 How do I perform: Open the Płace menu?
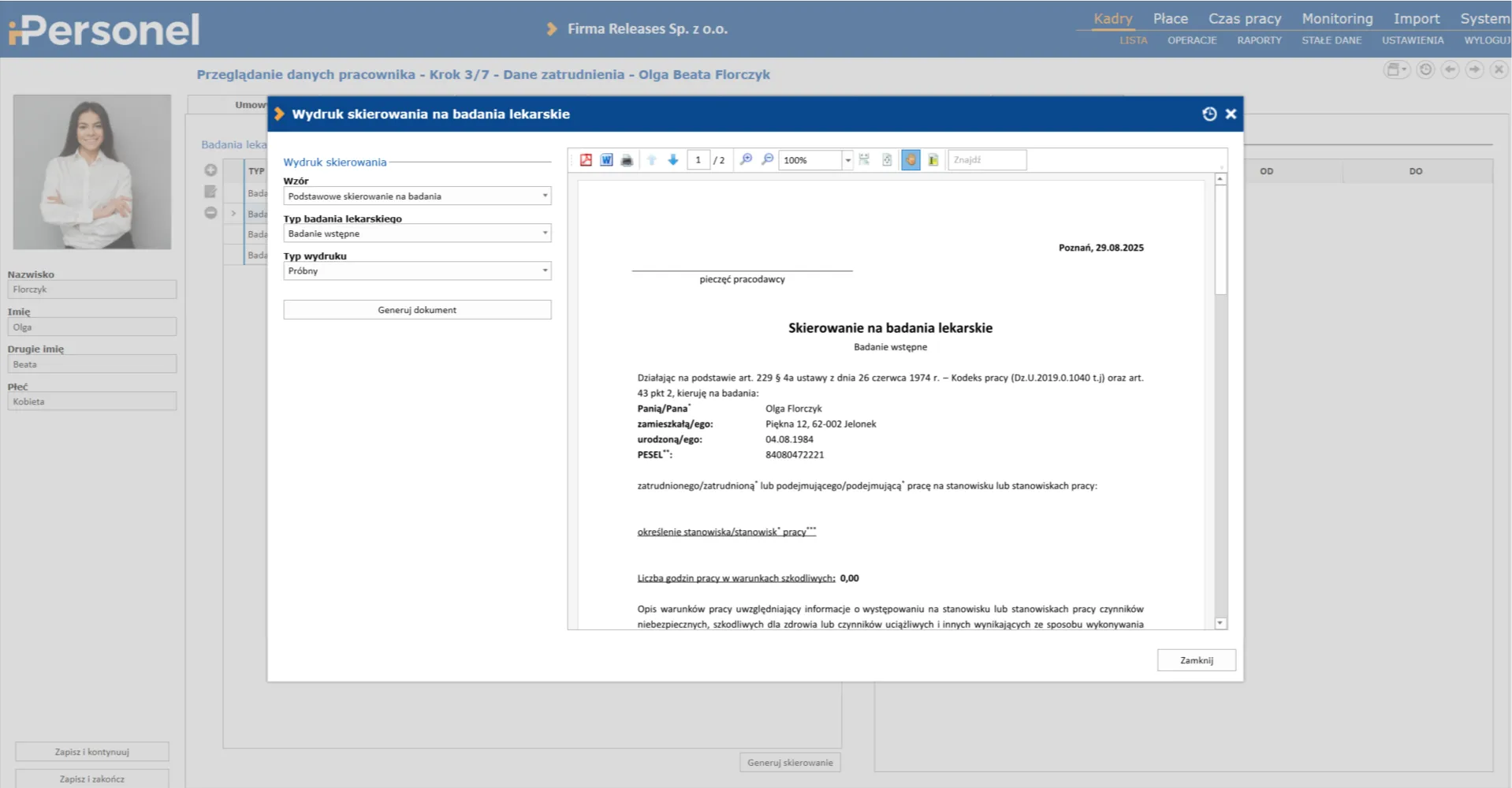coord(1170,19)
